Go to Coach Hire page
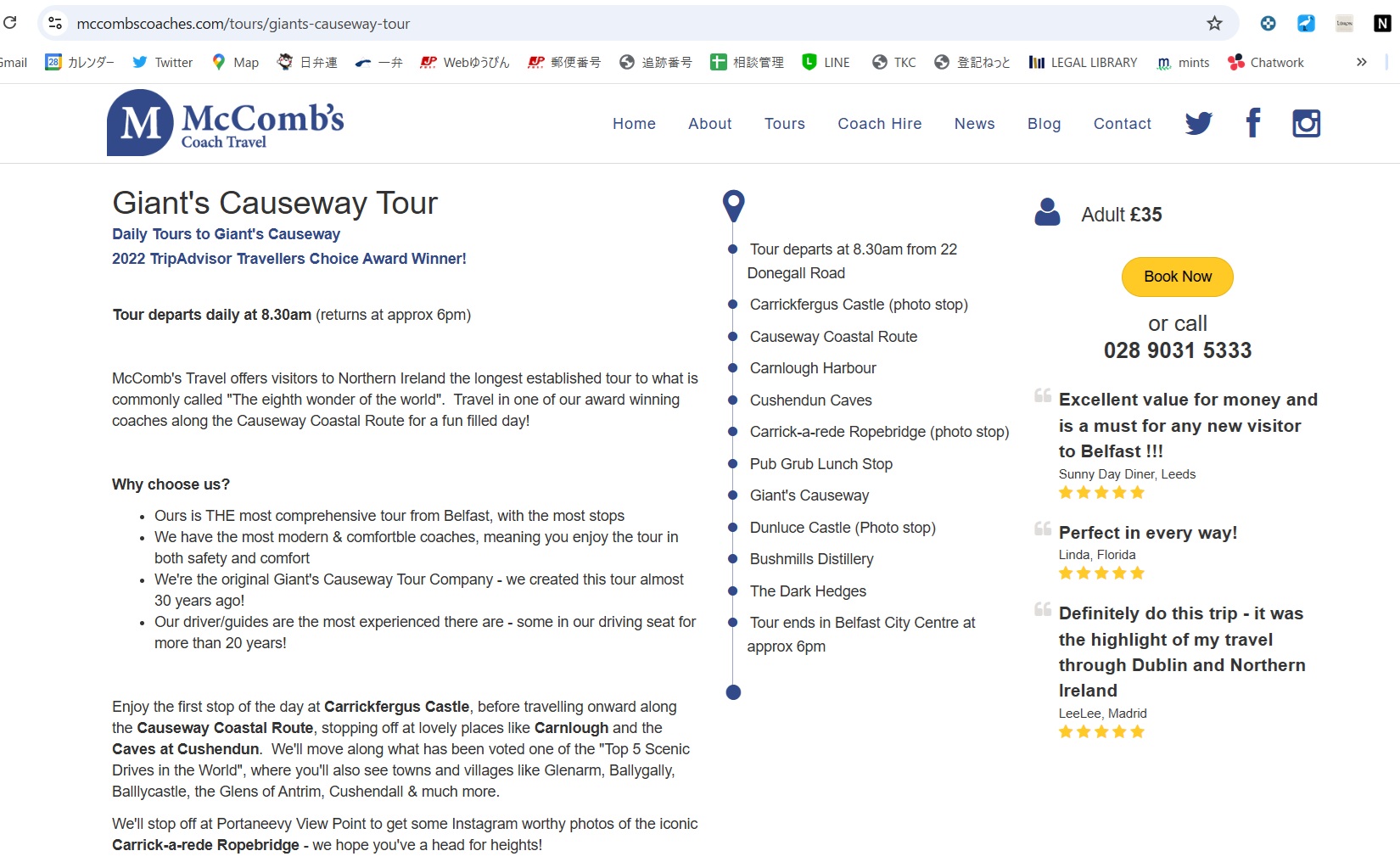Image resolution: width=1400 pixels, height=862 pixels. pos(879,124)
